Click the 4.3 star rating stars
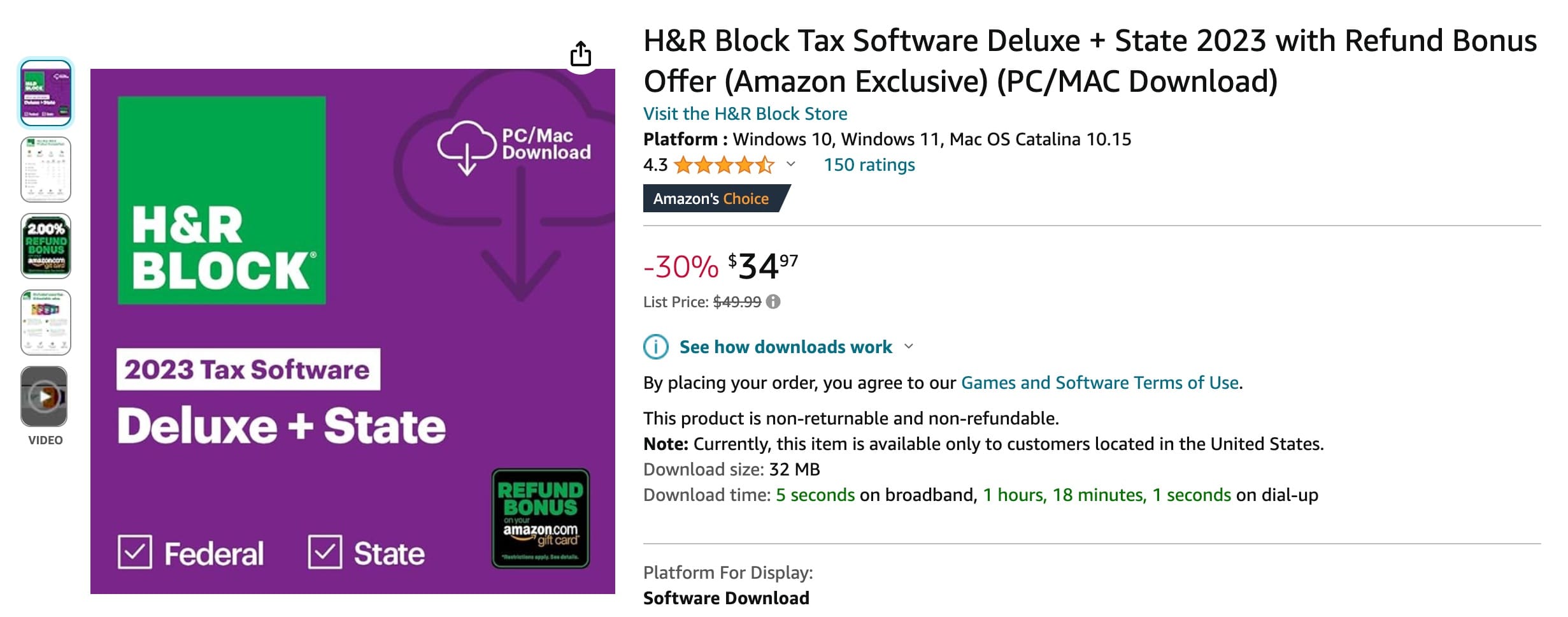Viewport: 1568px width, 617px height. pyautogui.click(x=723, y=164)
